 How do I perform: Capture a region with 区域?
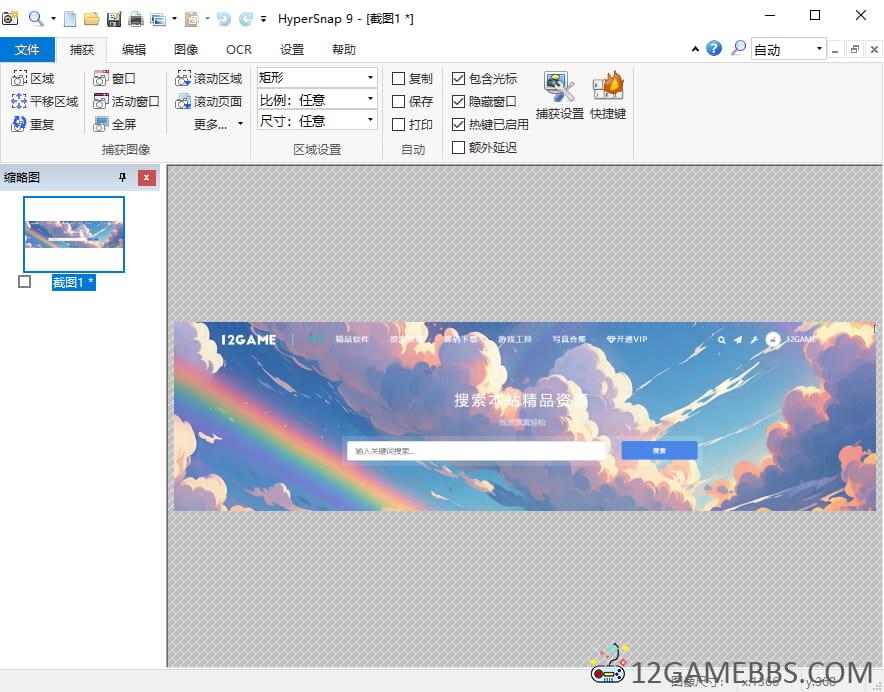pyautogui.click(x=33, y=78)
